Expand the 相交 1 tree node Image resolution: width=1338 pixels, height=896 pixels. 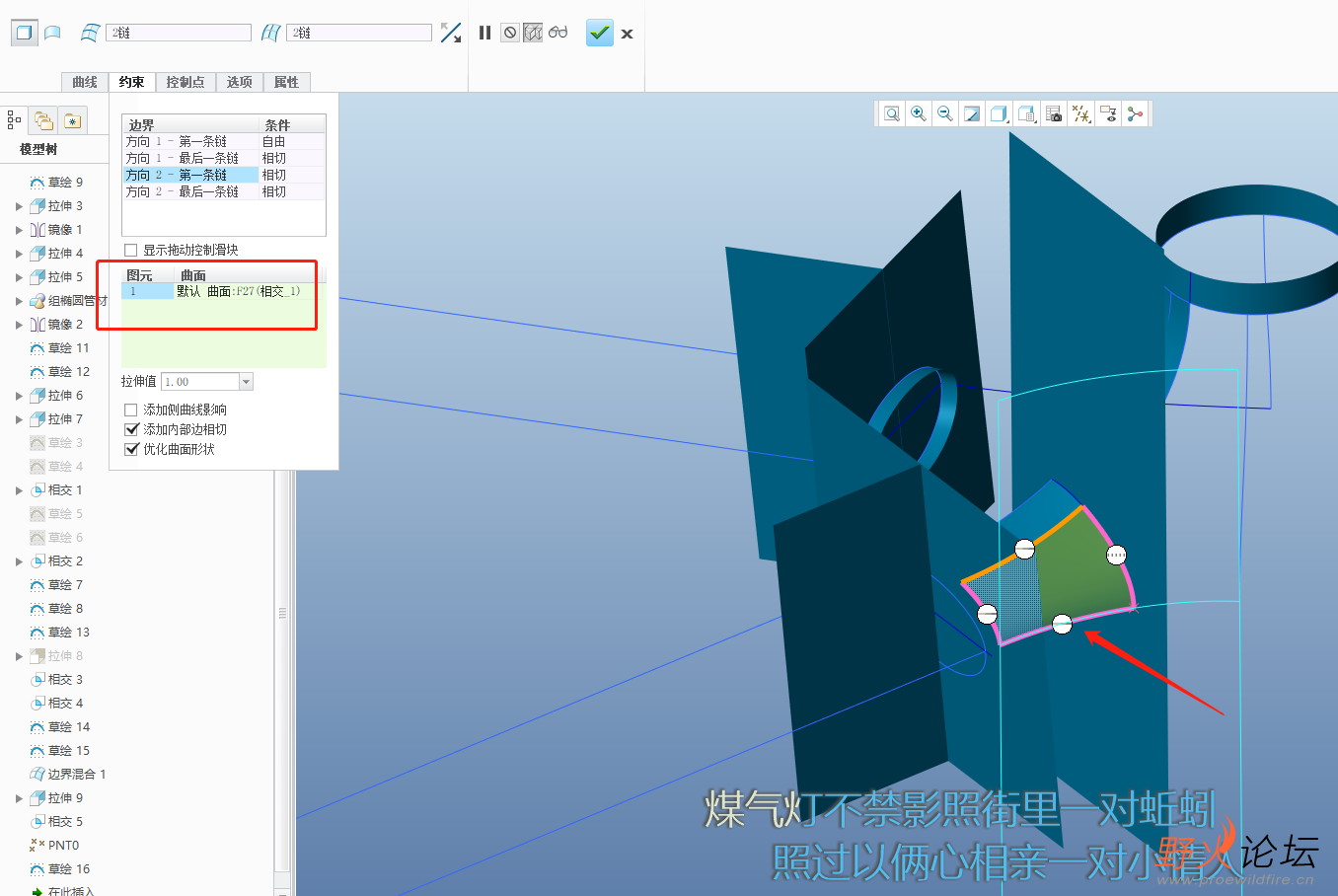pos(19,490)
